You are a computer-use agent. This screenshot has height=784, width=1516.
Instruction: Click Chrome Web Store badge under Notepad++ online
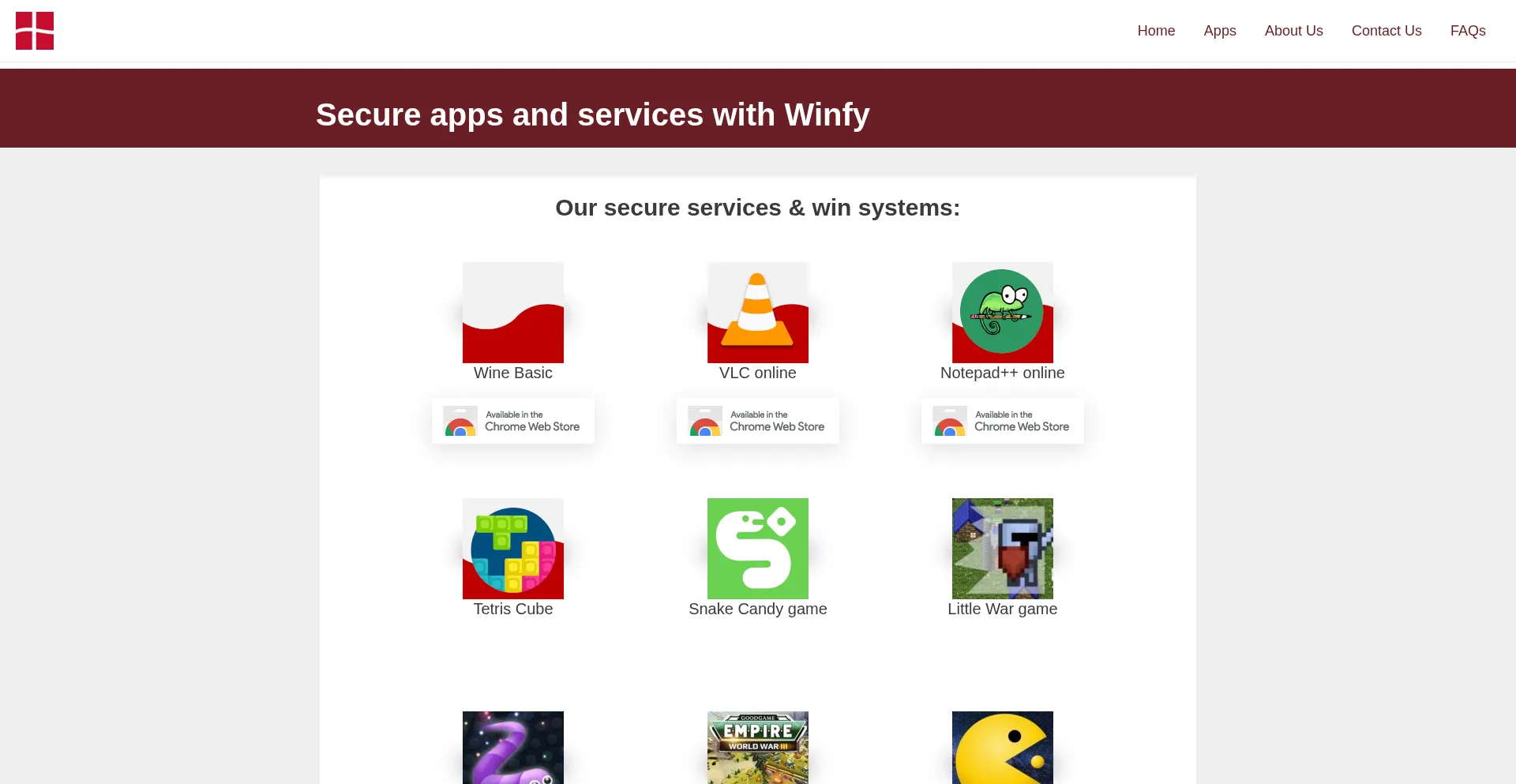click(1003, 421)
